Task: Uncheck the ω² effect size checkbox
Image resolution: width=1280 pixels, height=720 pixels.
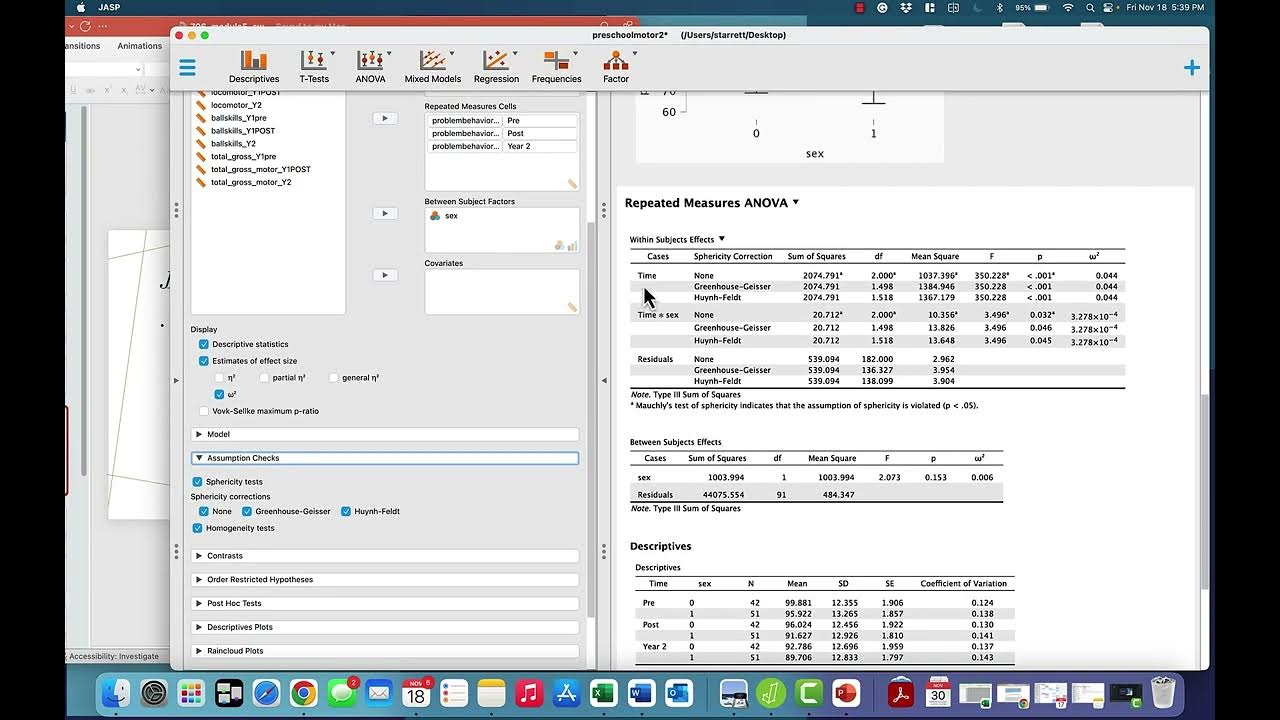Action: click(220, 394)
